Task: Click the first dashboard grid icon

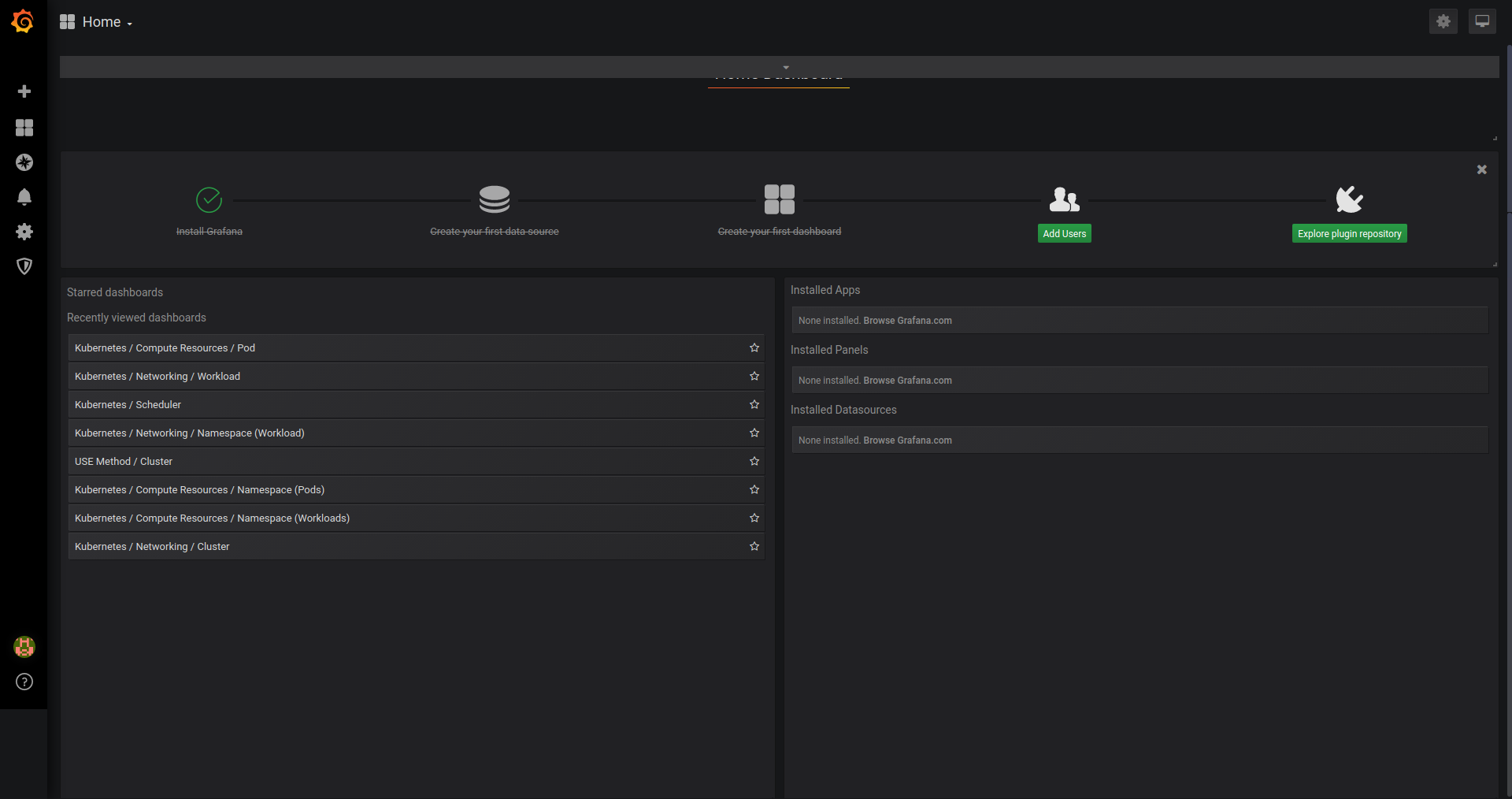Action: pos(780,199)
